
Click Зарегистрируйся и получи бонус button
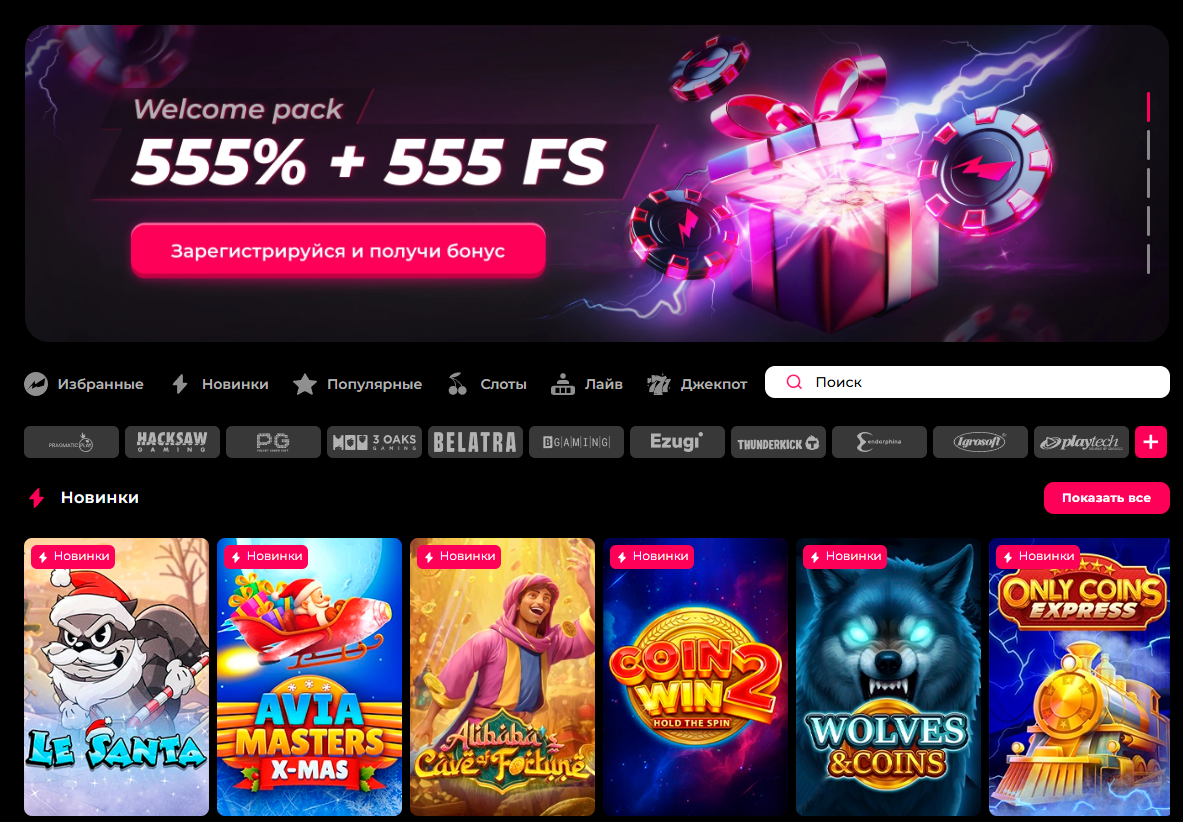pyautogui.click(x=338, y=250)
